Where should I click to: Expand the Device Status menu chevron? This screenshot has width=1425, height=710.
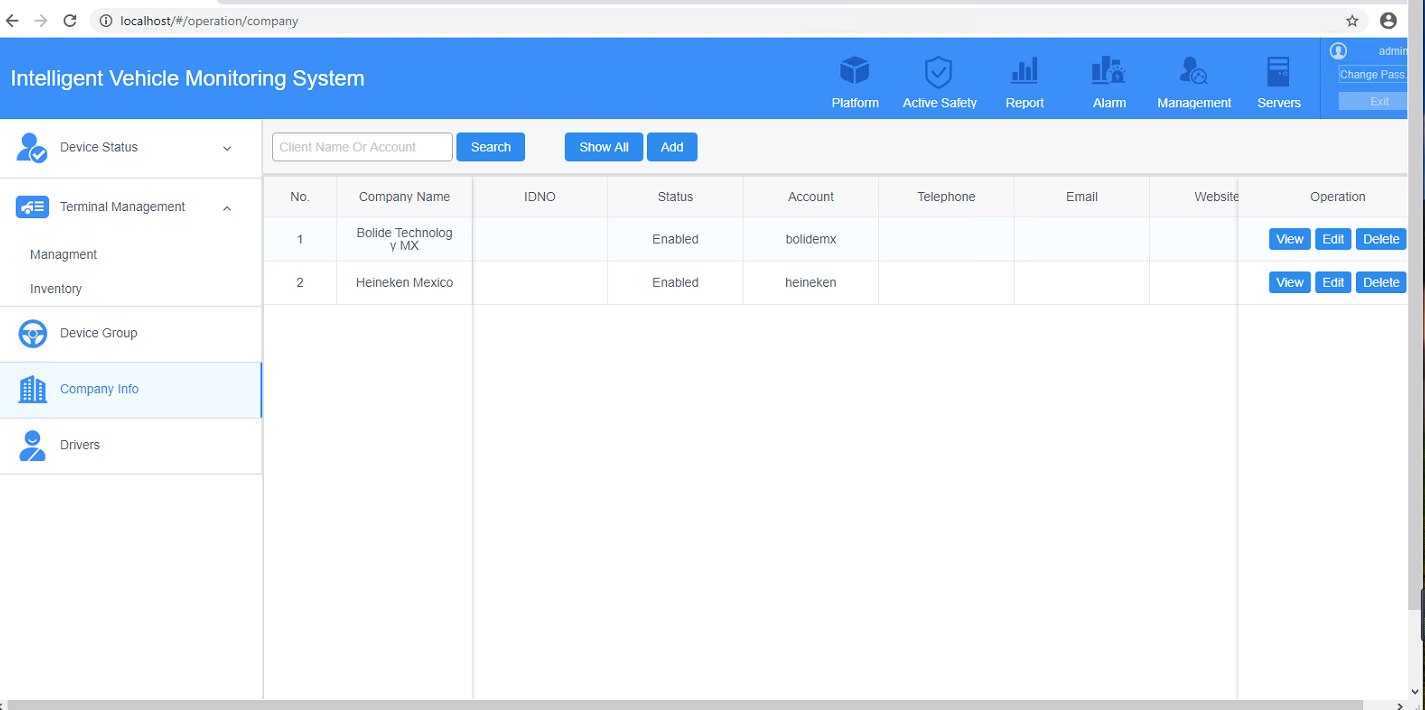pyautogui.click(x=227, y=148)
